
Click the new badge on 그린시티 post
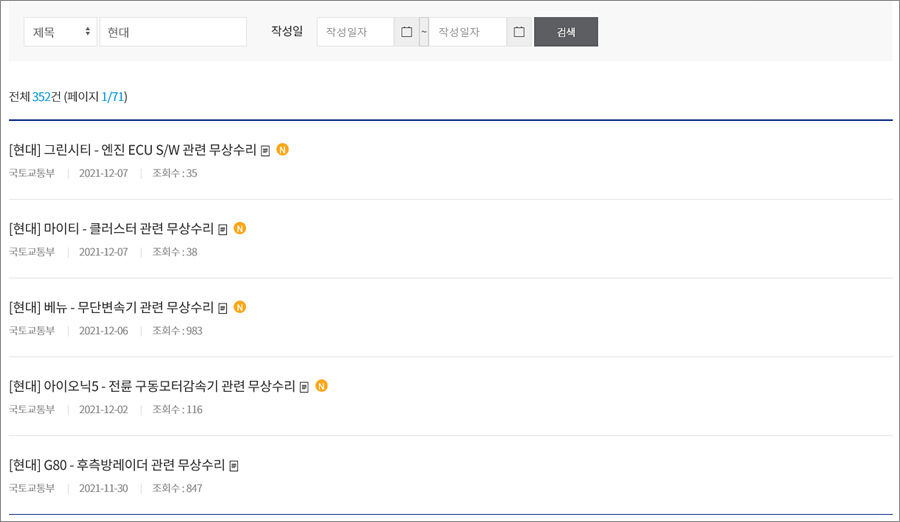(x=282, y=149)
